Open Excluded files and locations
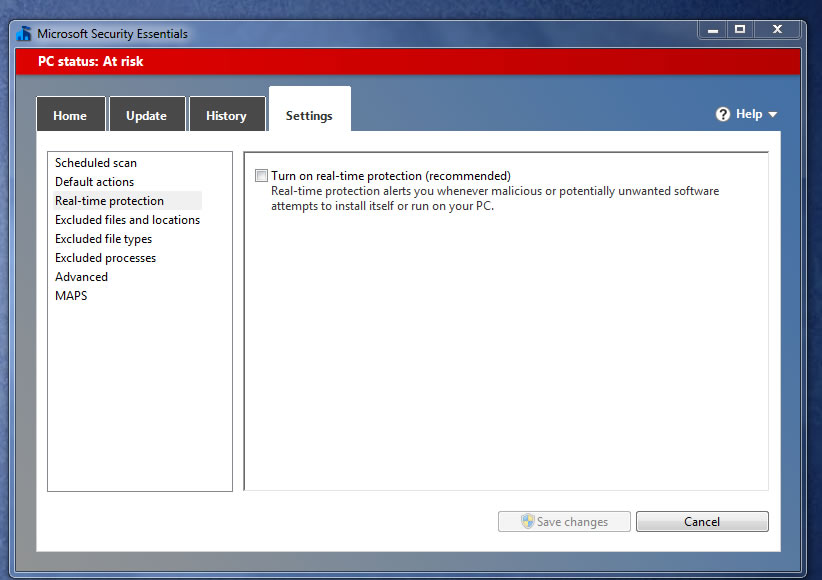This screenshot has height=580, width=822. click(127, 220)
